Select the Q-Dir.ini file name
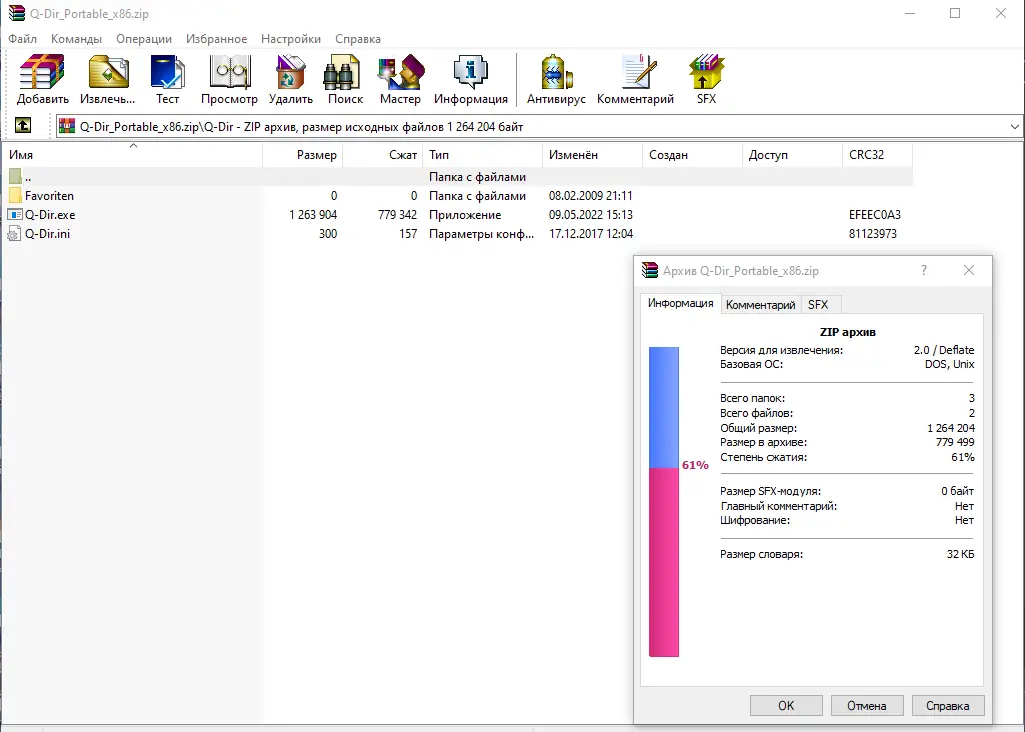This screenshot has width=1025, height=732. [47, 233]
